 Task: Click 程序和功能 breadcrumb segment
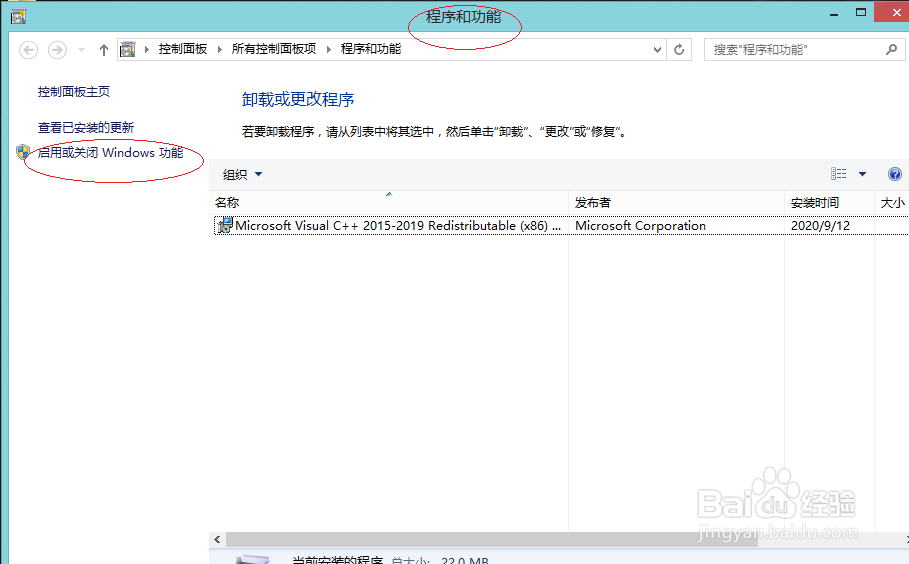tap(371, 49)
